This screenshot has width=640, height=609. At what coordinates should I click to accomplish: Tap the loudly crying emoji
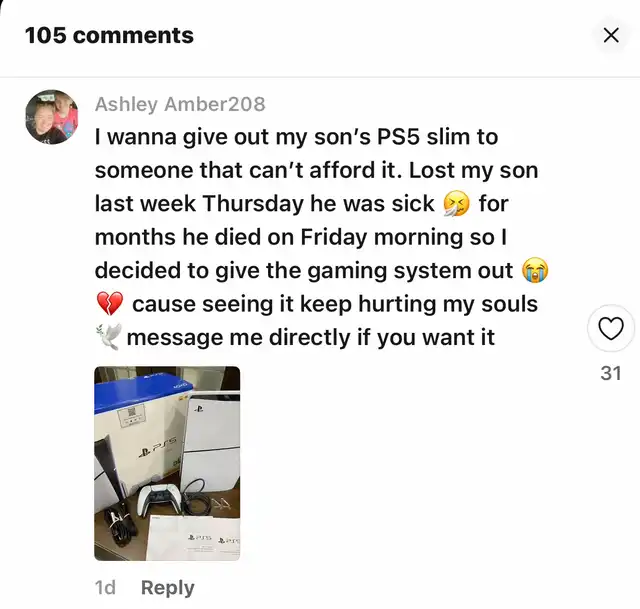[536, 270]
